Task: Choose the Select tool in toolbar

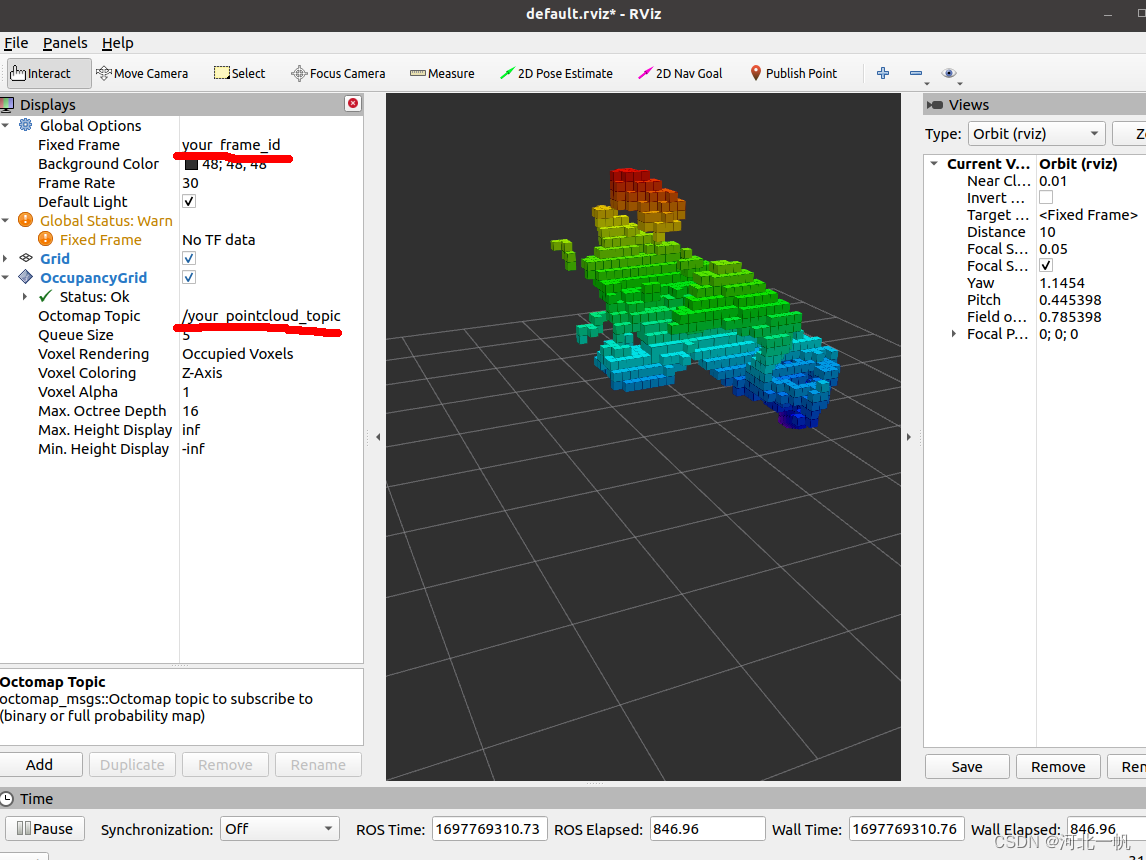Action: 239,73
